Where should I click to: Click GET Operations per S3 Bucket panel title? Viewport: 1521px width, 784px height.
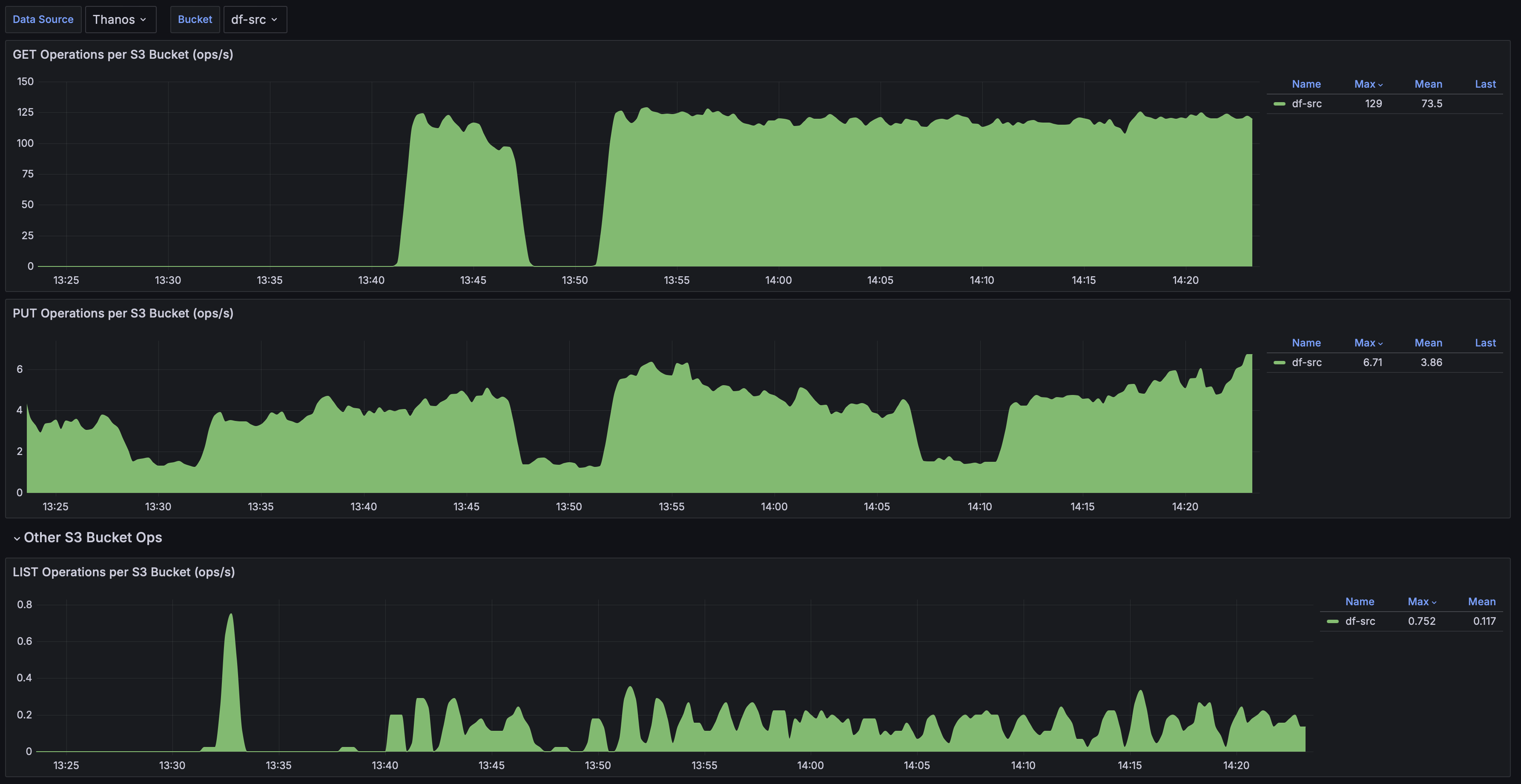pyautogui.click(x=123, y=54)
